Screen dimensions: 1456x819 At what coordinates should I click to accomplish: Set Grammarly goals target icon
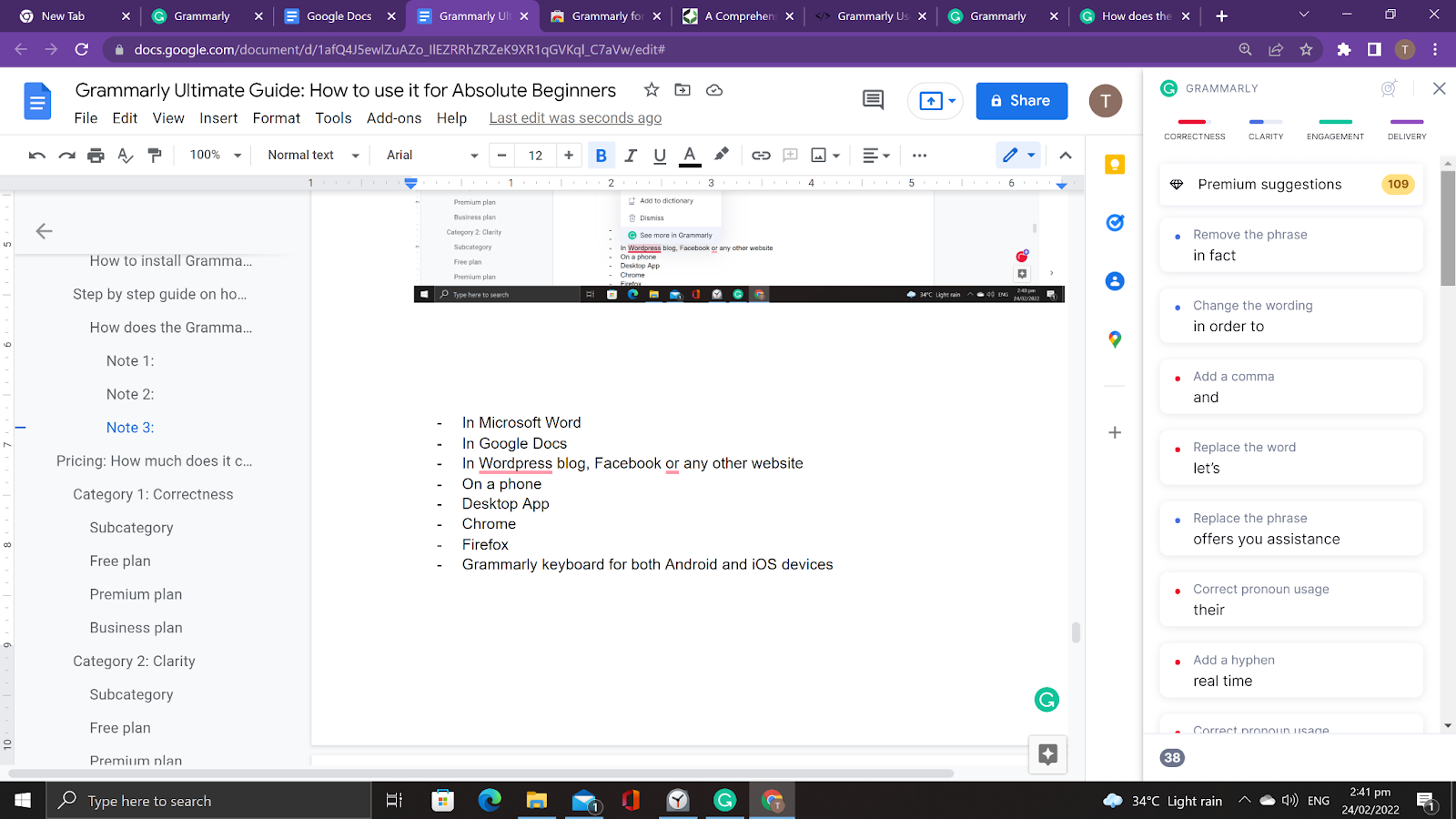click(1389, 88)
